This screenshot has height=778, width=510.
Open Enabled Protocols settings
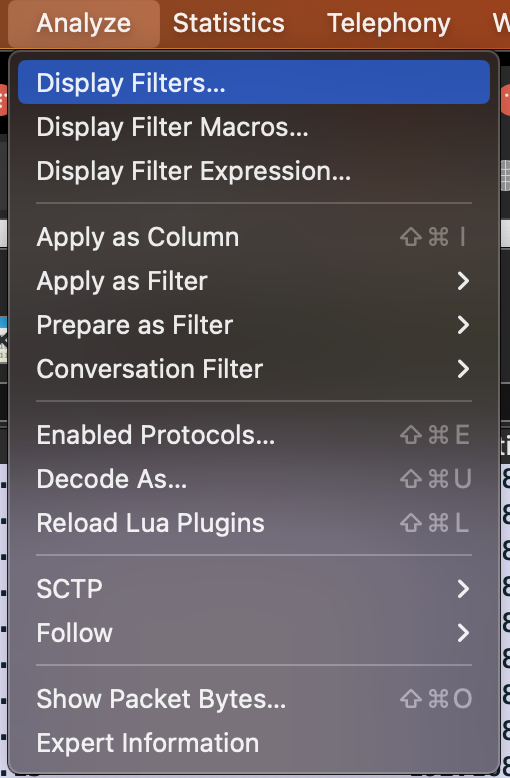(x=254, y=435)
